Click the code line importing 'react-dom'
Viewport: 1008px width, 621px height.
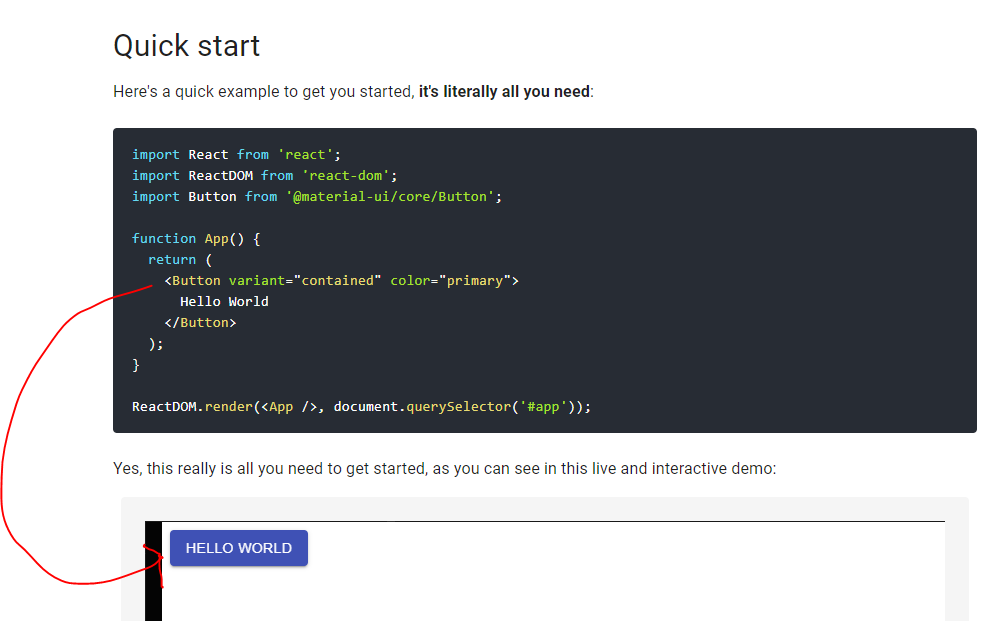pyautogui.click(x=265, y=176)
